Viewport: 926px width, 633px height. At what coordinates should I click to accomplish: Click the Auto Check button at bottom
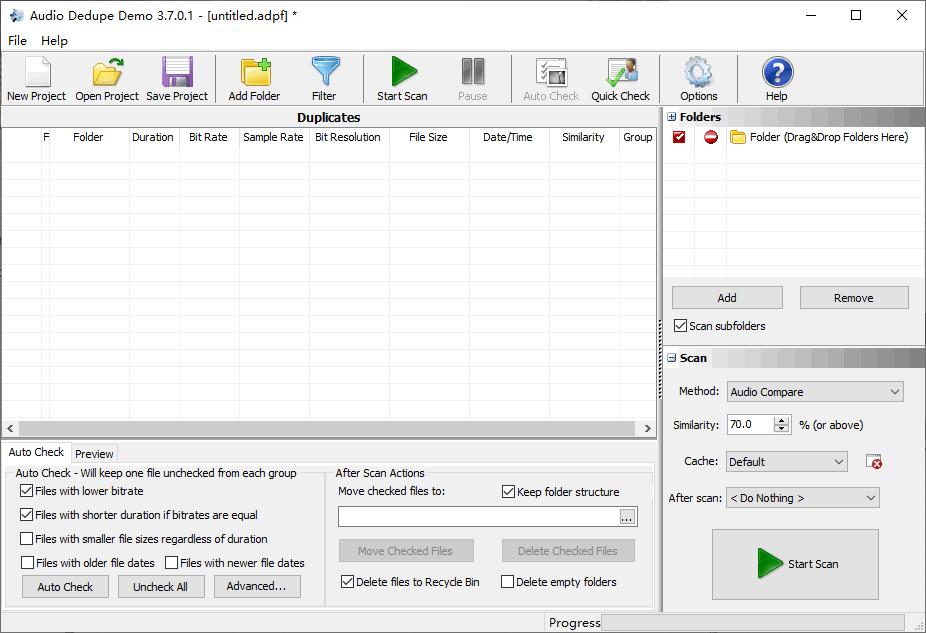pyautogui.click(x=66, y=587)
